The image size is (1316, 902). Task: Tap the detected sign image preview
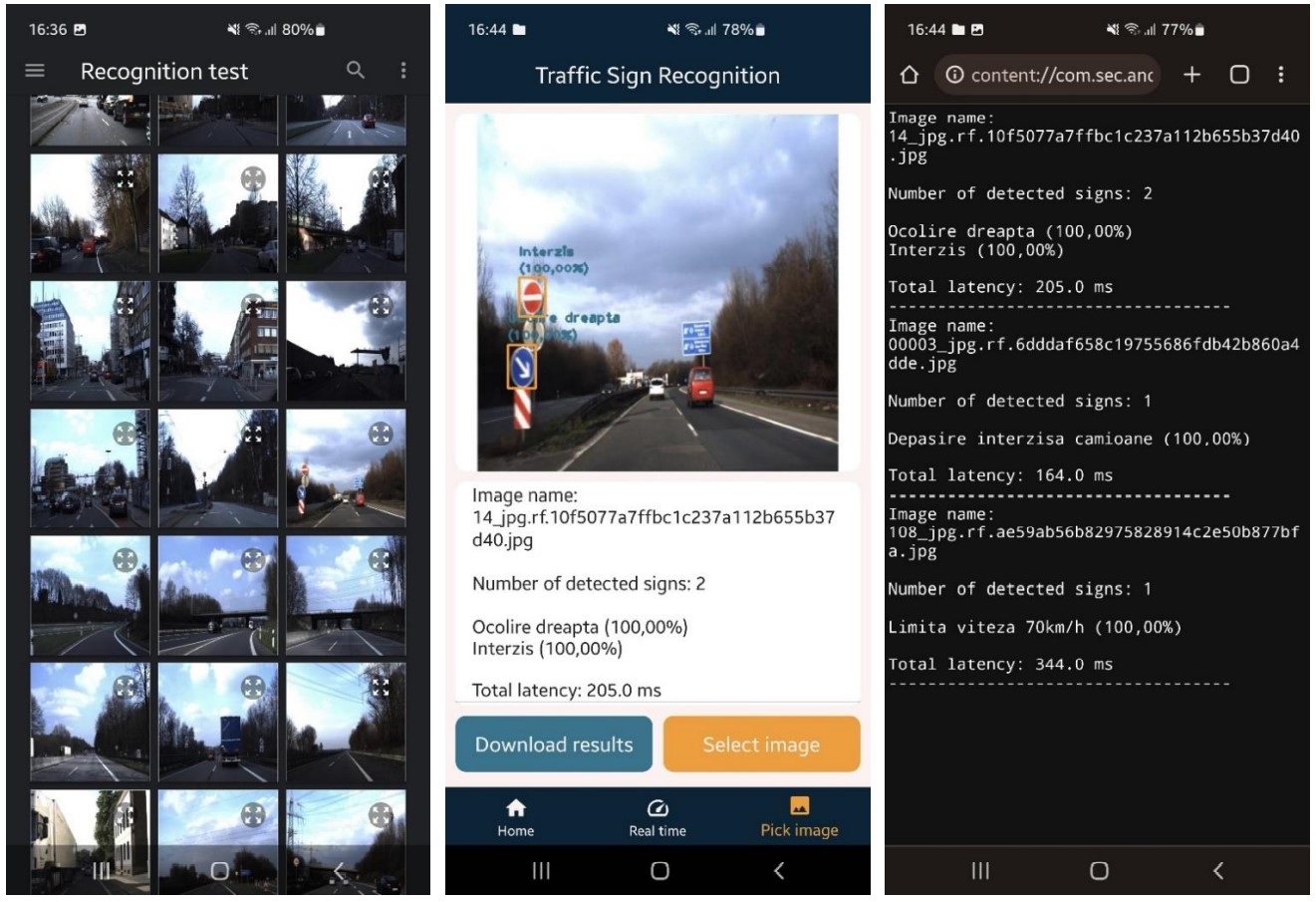point(658,292)
